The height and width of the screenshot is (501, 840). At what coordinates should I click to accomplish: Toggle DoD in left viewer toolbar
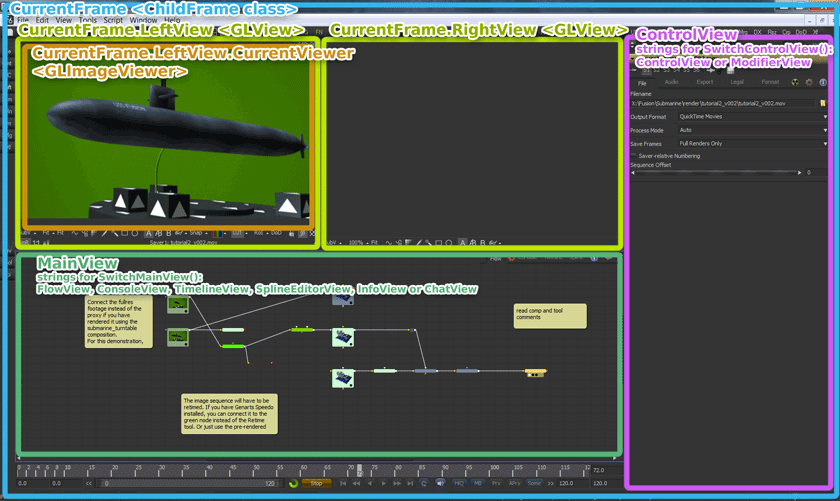[276, 233]
